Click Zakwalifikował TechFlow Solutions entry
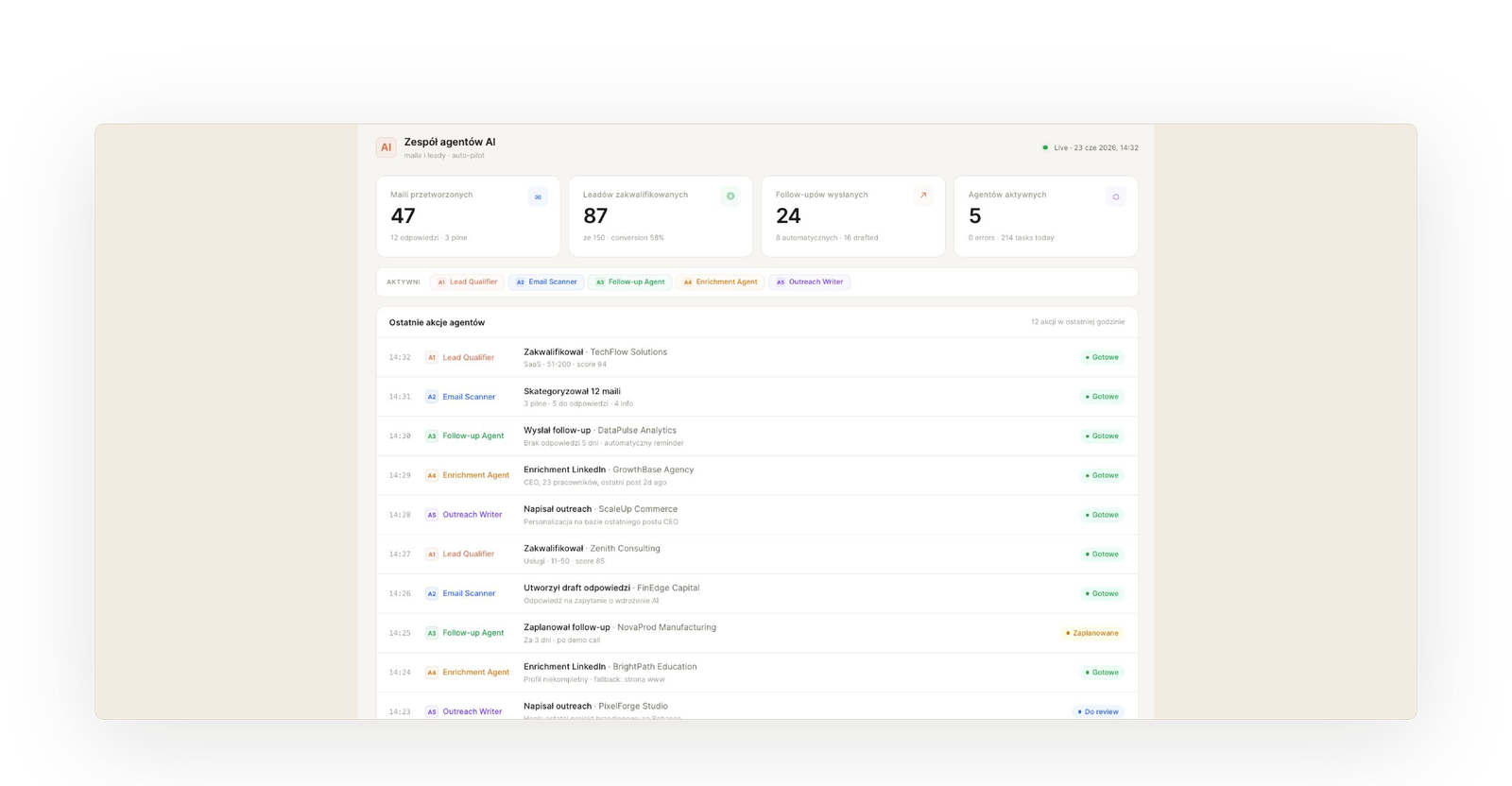The width and height of the screenshot is (1512, 786). click(x=595, y=352)
